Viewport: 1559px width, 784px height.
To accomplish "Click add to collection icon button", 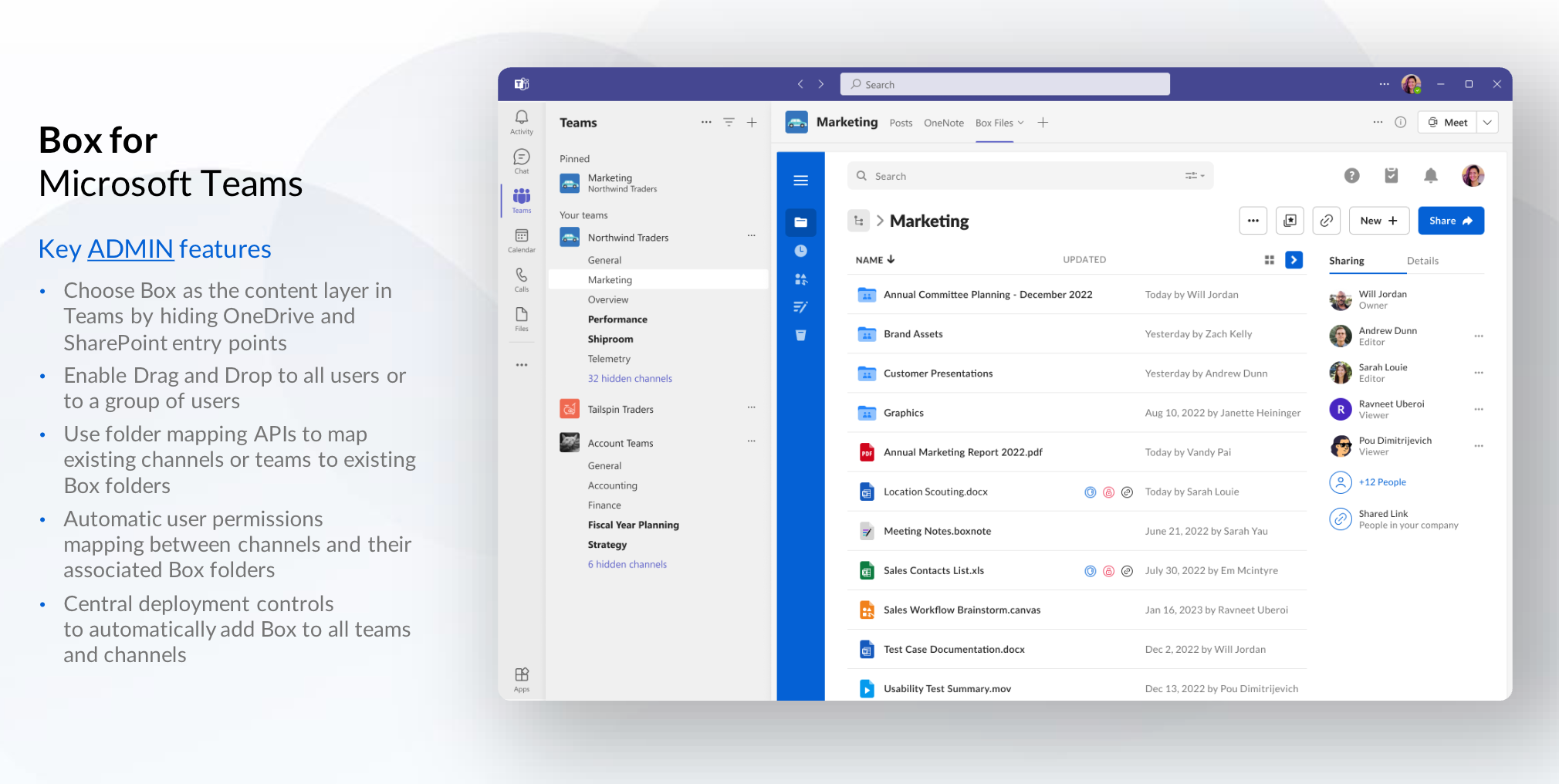I will pos(1290,221).
